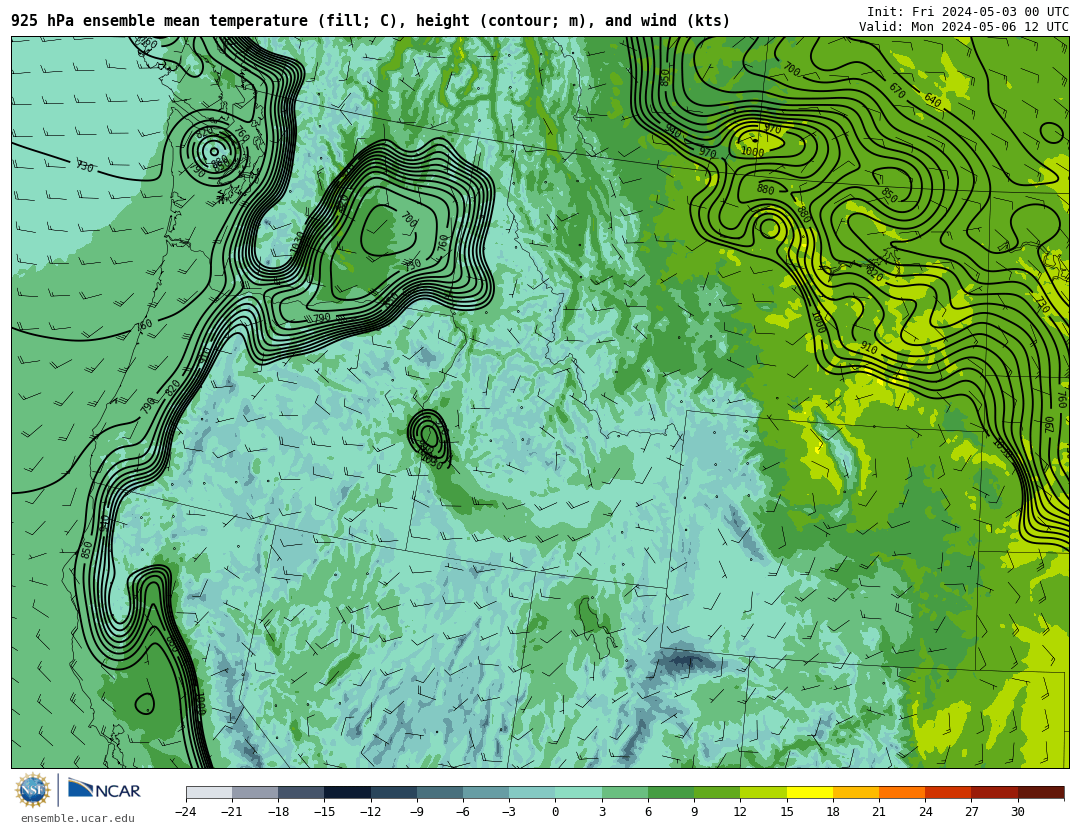Viewport: 1080px width, 831px height.
Task: Click the 30+ dark brown color swatch
Action: pos(1041,792)
